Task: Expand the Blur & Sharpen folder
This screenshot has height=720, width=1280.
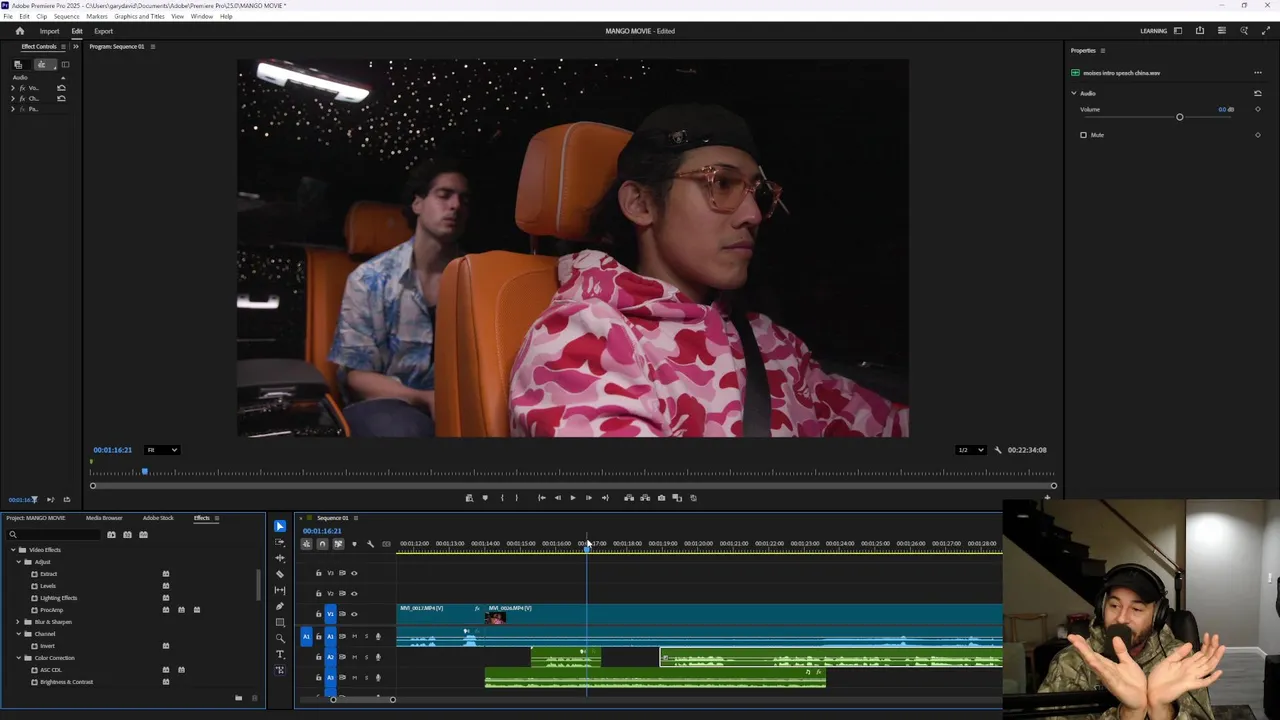Action: pyautogui.click(x=18, y=622)
